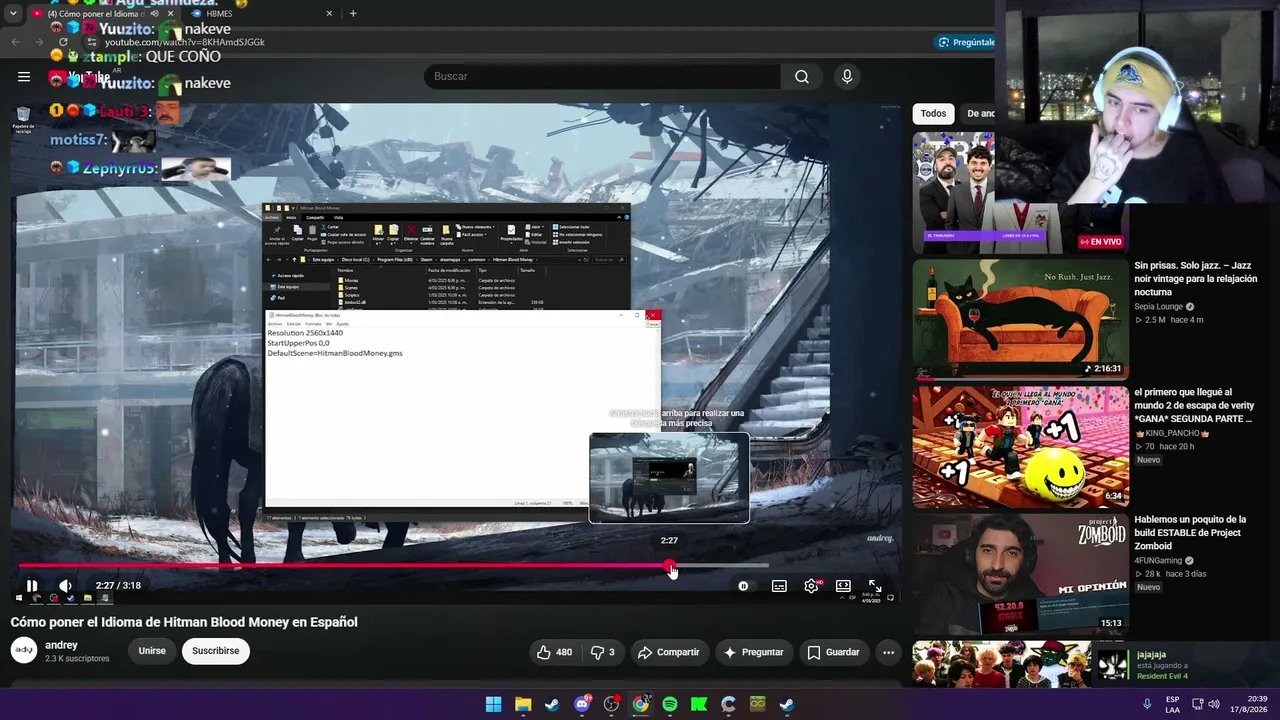The image size is (1280, 720).
Task: Open the Windows Start menu
Action: point(494,704)
